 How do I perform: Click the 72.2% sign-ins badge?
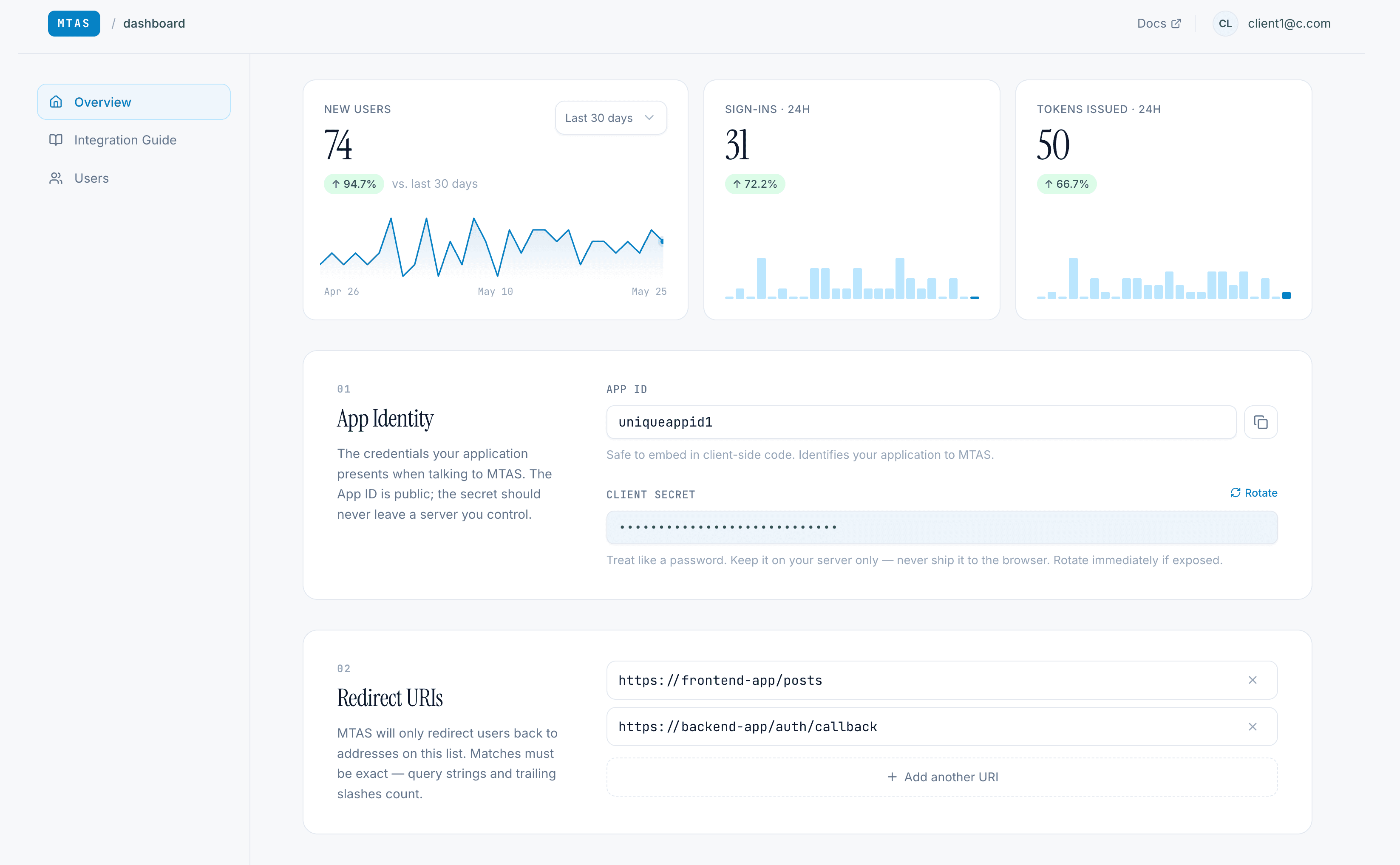coord(755,184)
